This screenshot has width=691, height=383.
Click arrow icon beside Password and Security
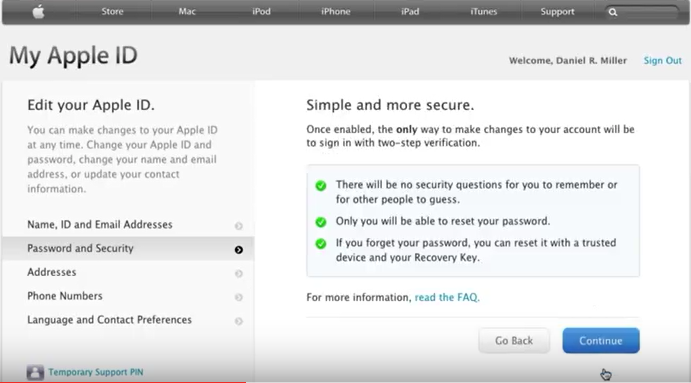[x=238, y=250]
